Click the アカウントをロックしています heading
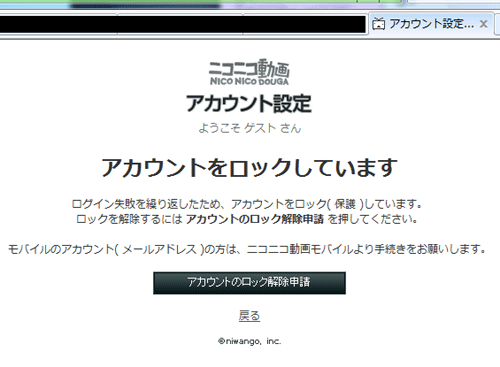 [249, 167]
